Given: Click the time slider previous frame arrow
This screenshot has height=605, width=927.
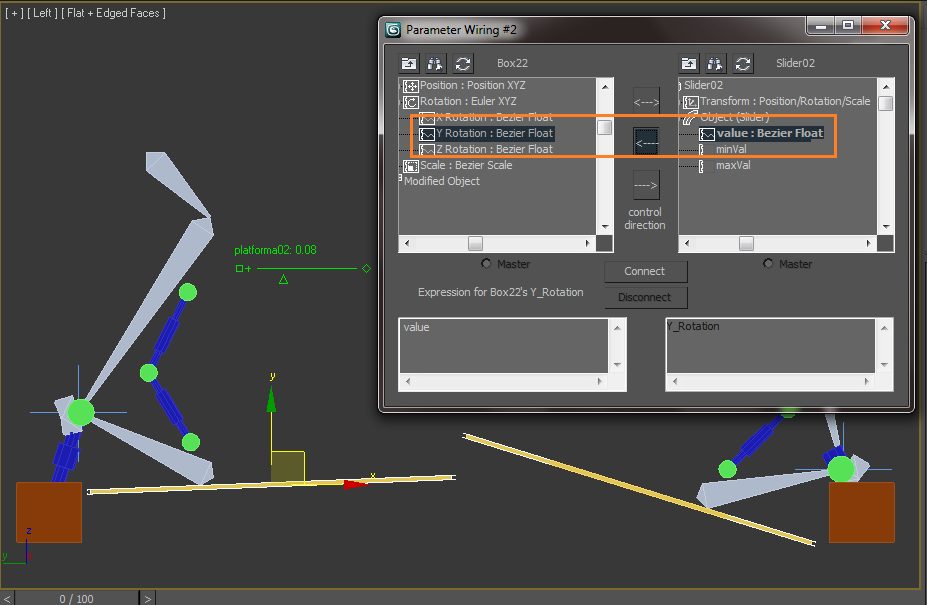Looking at the screenshot, I should coord(7,598).
